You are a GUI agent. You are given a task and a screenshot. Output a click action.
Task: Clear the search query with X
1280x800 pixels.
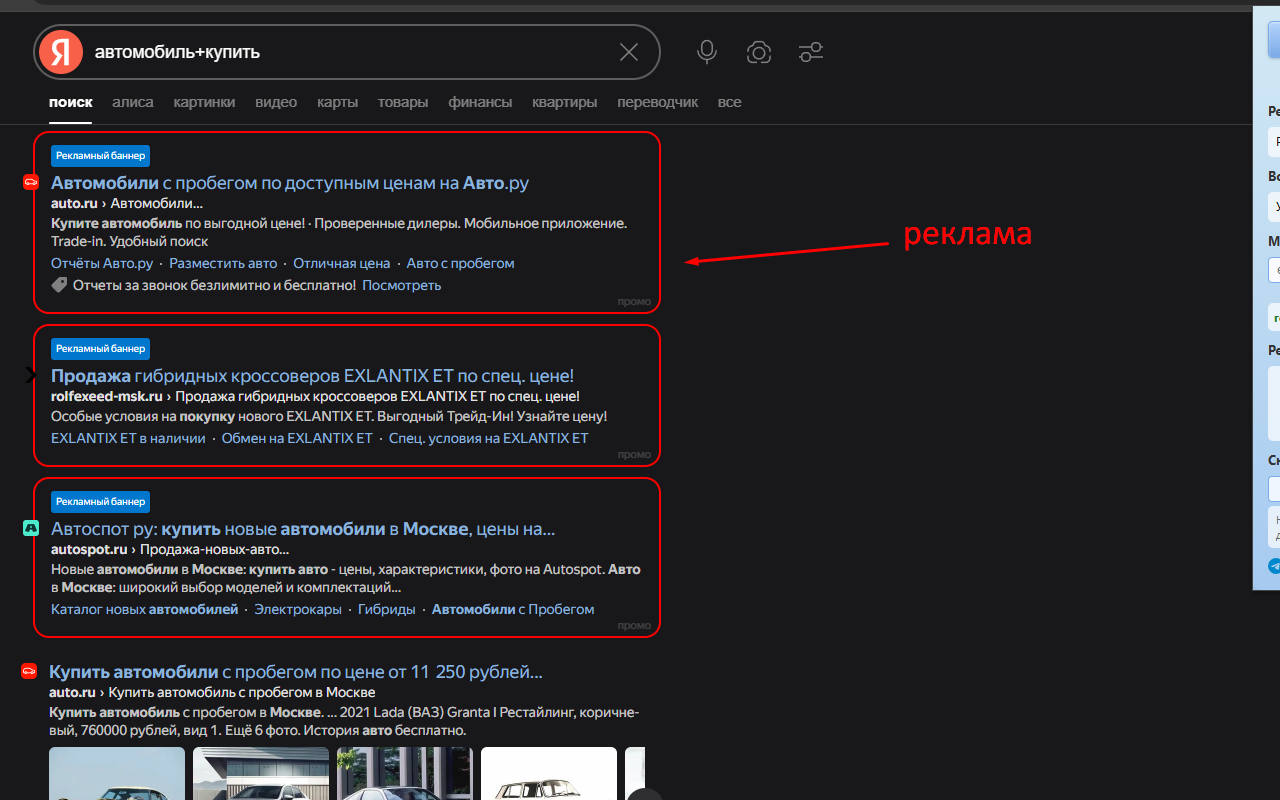(629, 52)
